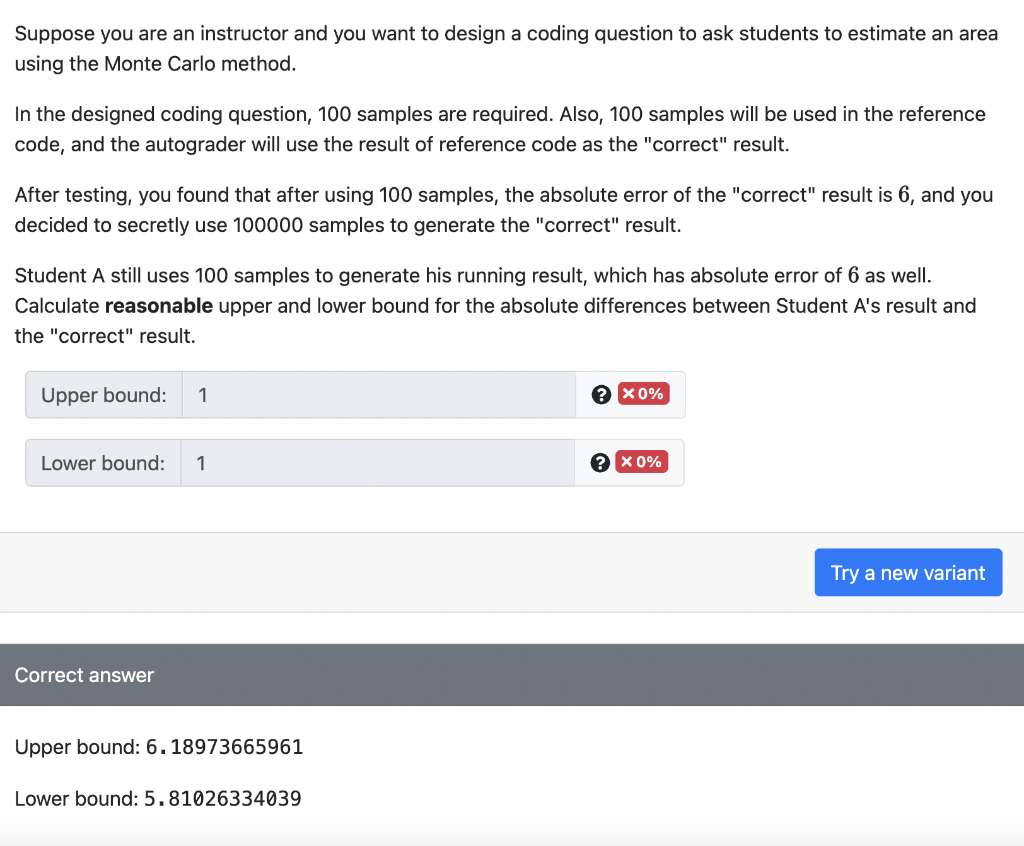
Task: Click the Lower bound label
Action: (103, 462)
